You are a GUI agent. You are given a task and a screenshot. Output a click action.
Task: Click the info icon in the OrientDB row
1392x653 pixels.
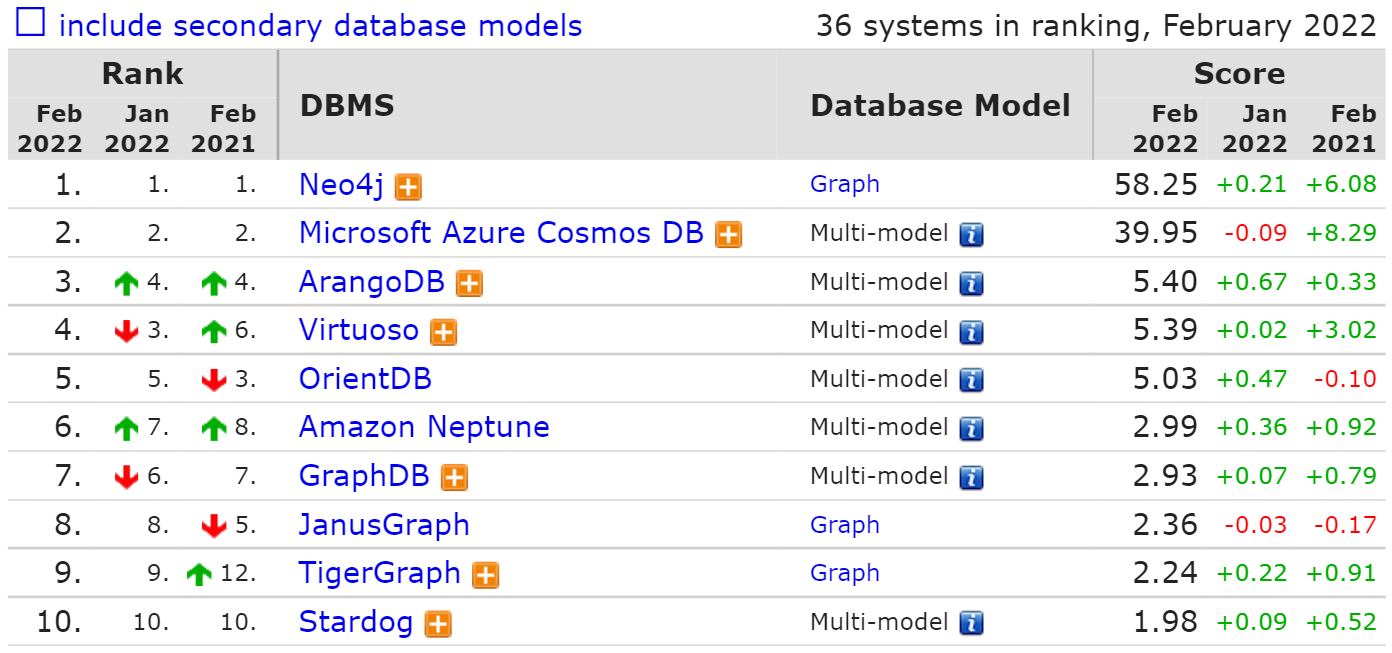pyautogui.click(x=971, y=381)
